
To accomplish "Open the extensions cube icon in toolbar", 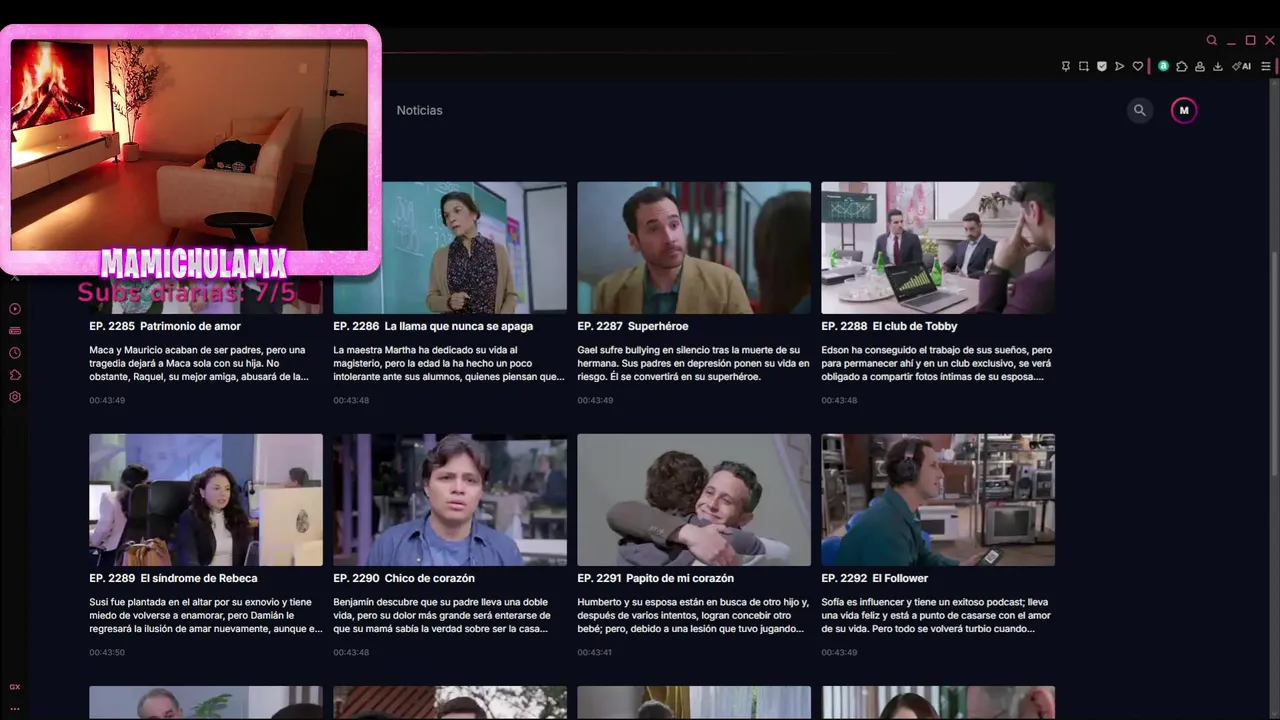I will coord(1181,67).
